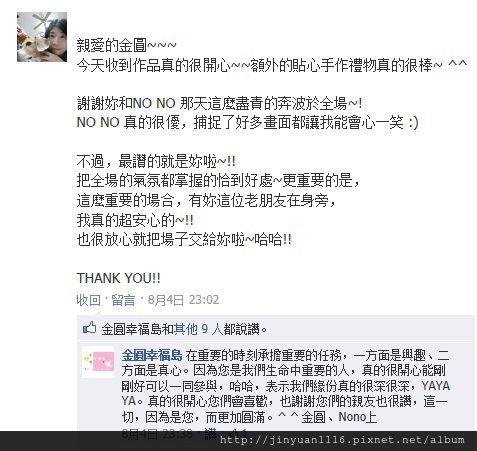This screenshot has width=477, height=451.
Task: Click the 收回 link under the post
Action: tap(88, 300)
